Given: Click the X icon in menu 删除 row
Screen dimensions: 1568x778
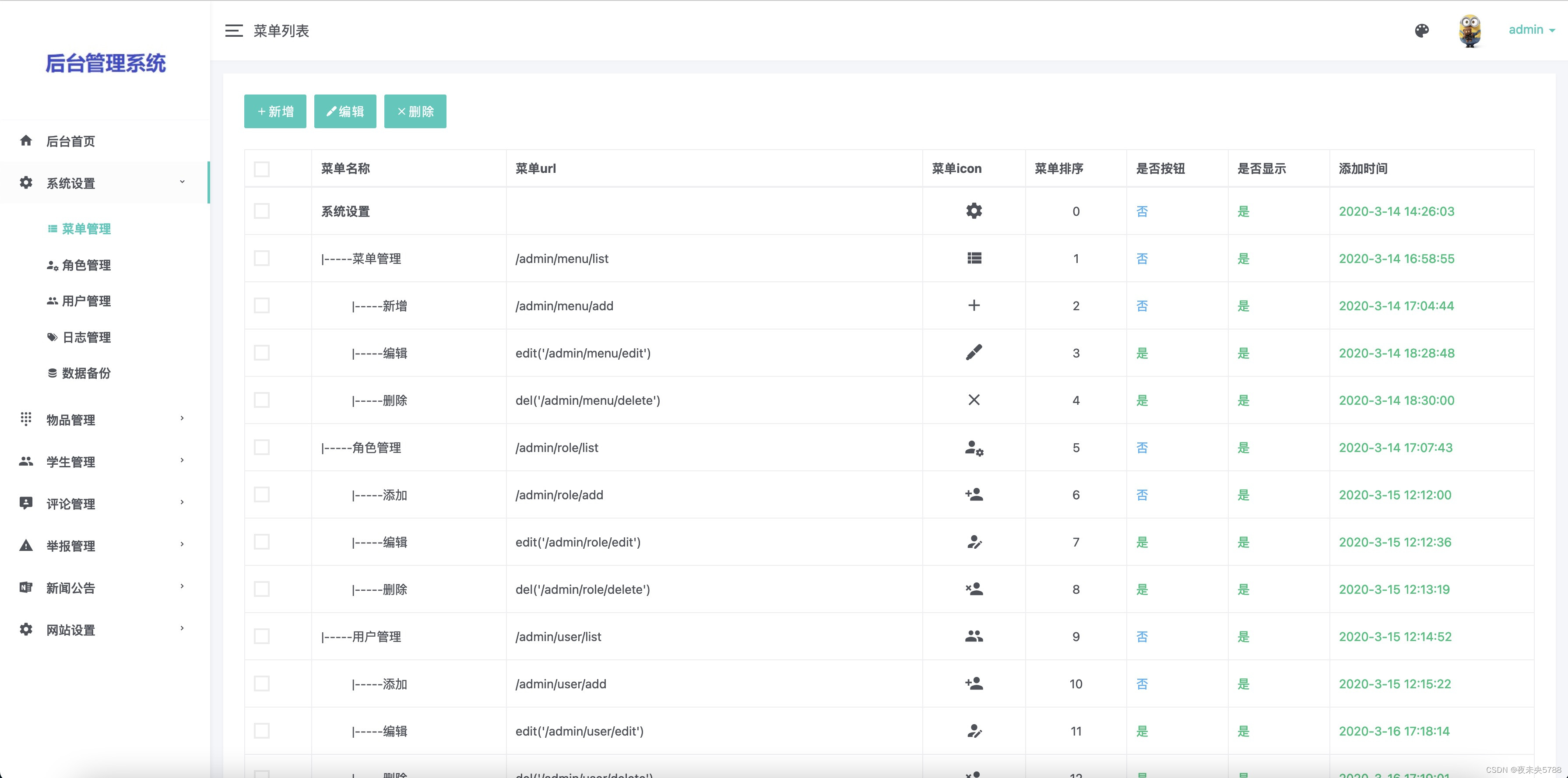Looking at the screenshot, I should point(974,400).
